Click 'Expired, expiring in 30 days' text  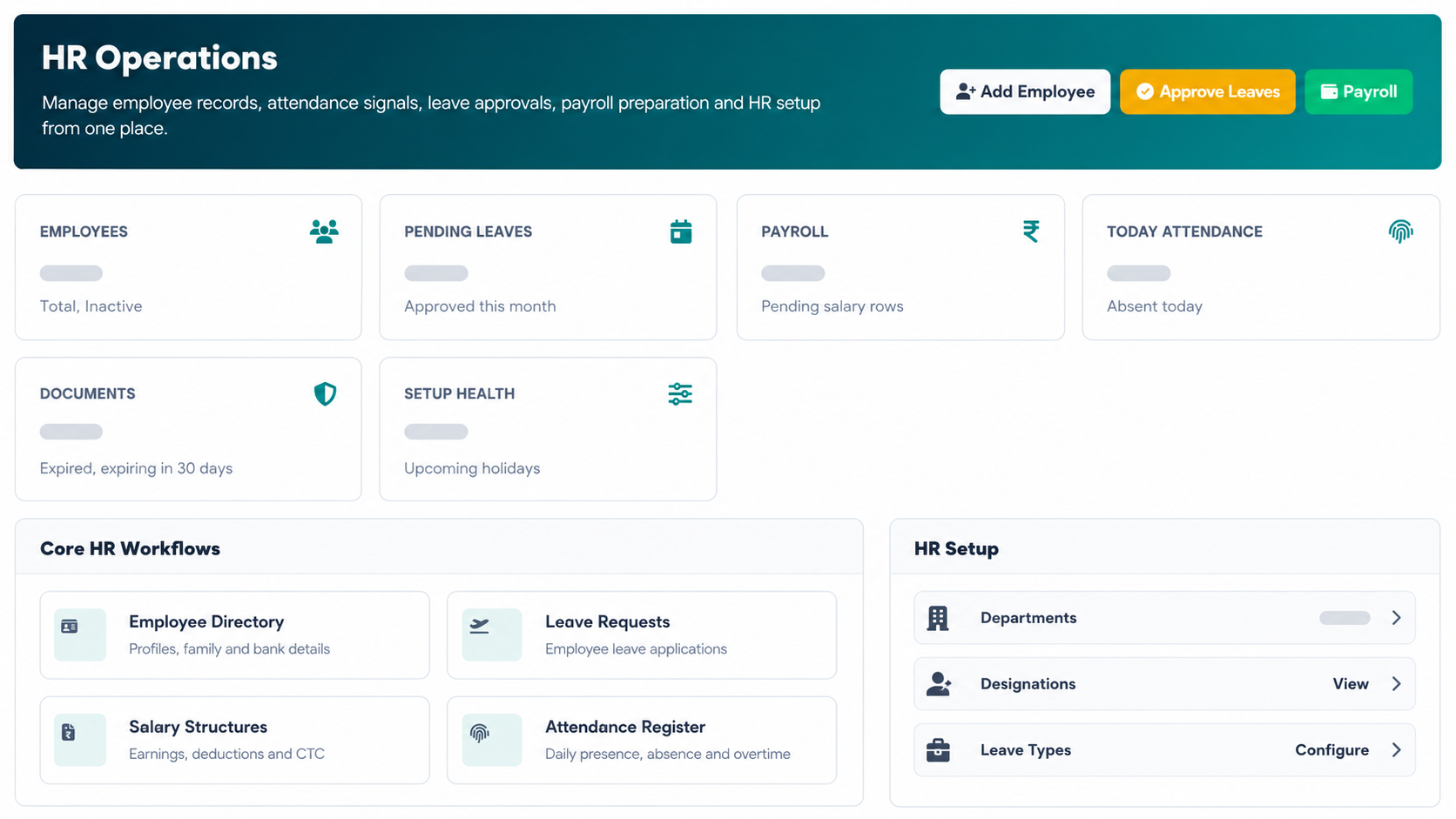click(136, 468)
